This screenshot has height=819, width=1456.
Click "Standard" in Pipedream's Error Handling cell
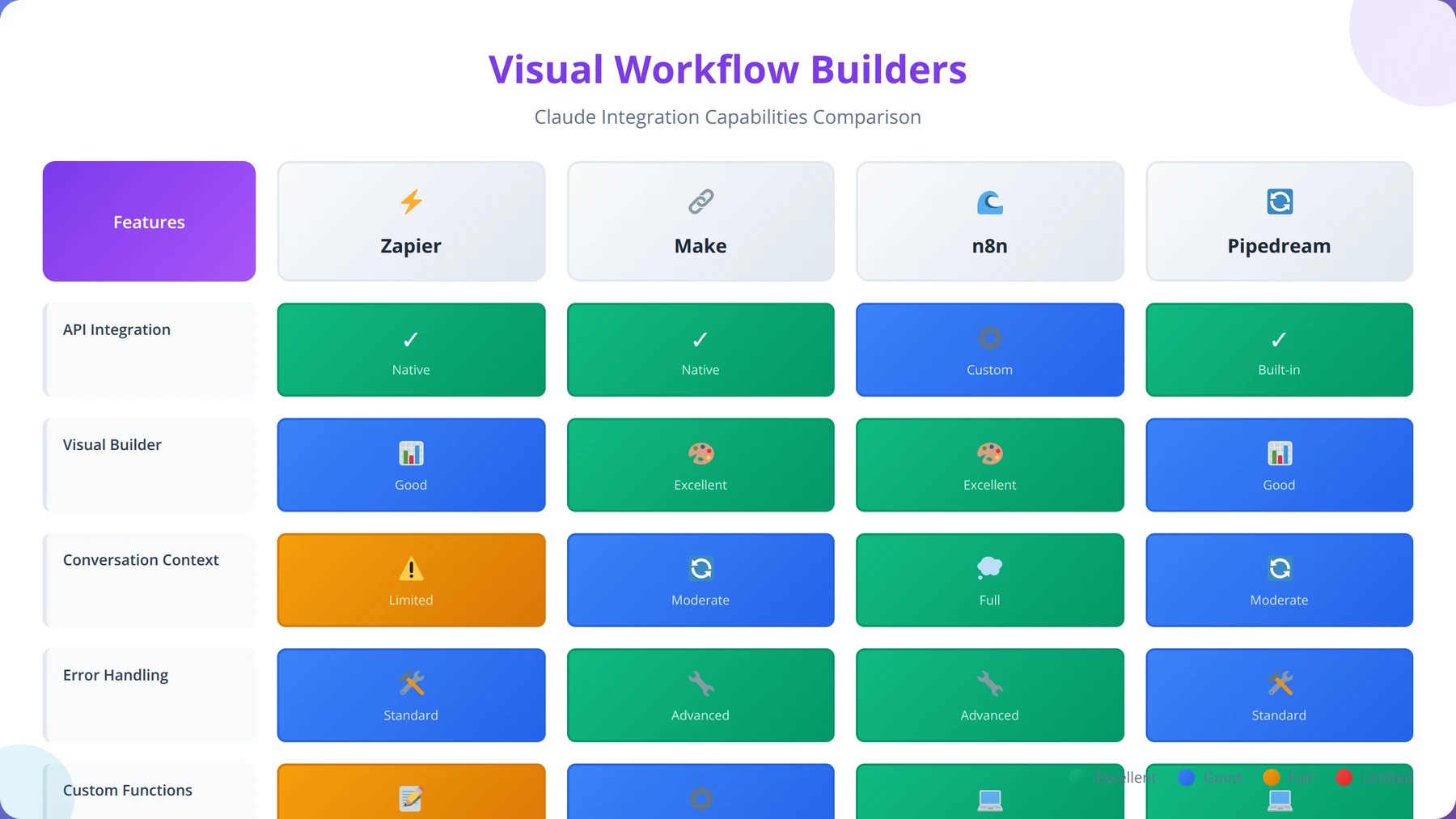[1279, 715]
